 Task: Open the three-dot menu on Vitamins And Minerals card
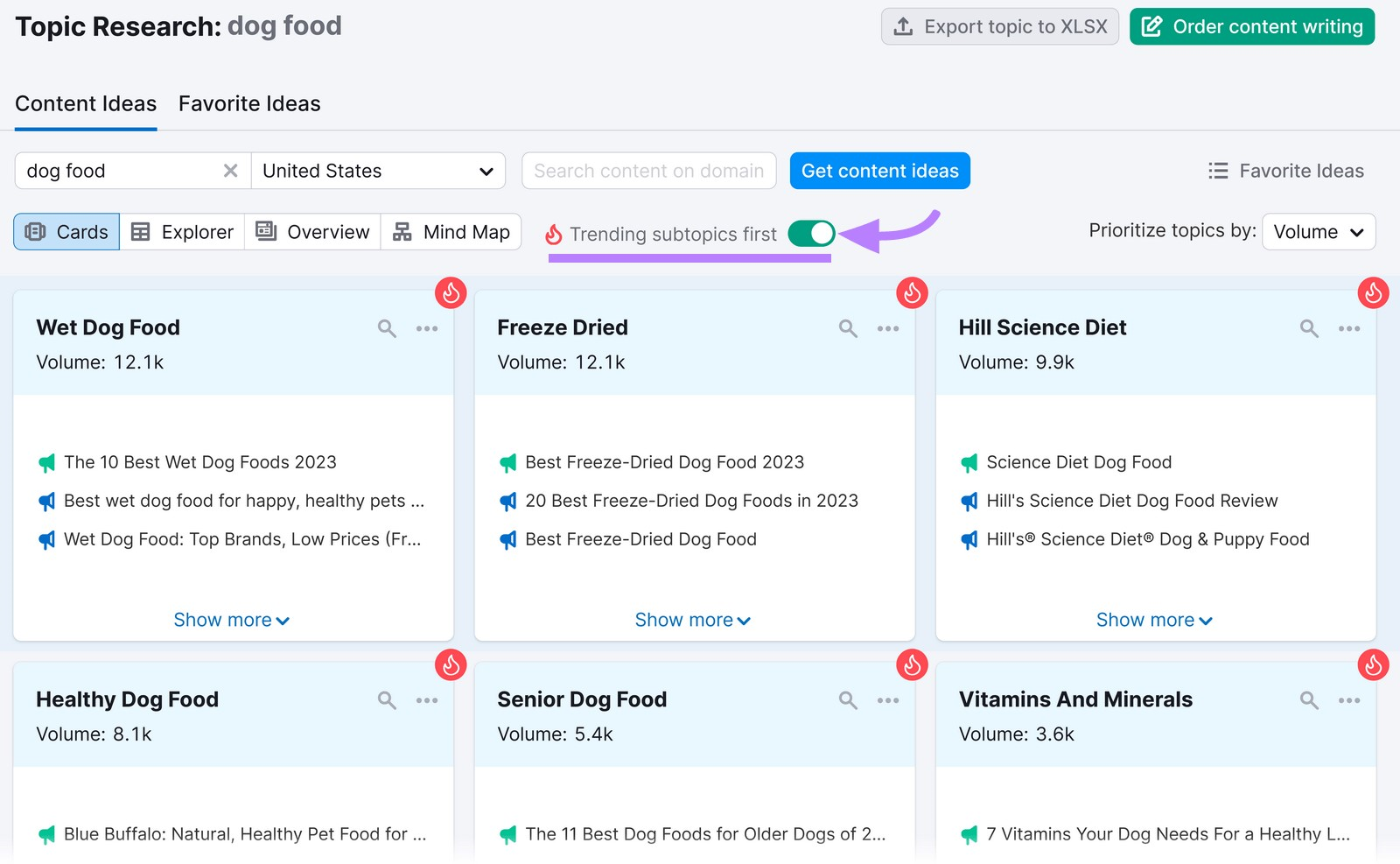point(1349,700)
